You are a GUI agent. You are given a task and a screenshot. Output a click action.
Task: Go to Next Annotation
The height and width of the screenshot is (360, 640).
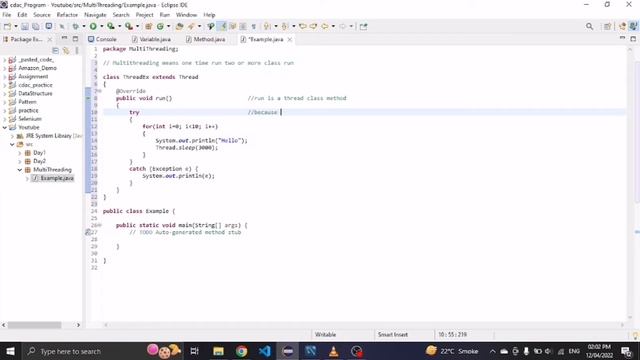267,27
